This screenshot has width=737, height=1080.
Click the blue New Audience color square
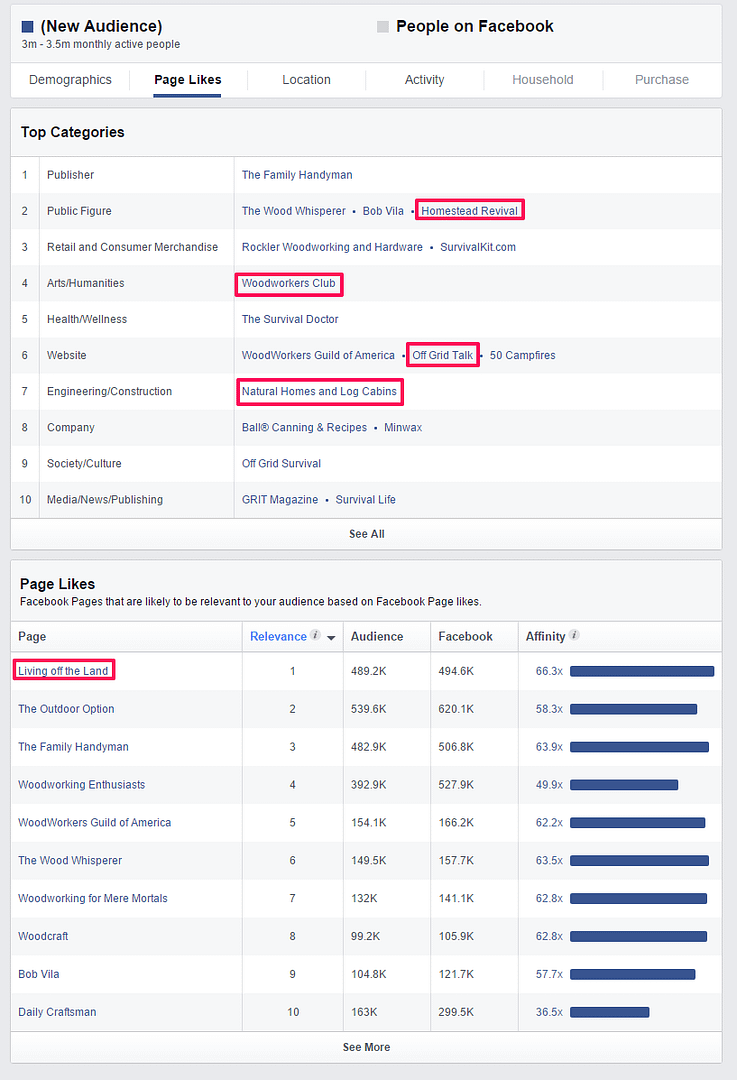[x=28, y=27]
